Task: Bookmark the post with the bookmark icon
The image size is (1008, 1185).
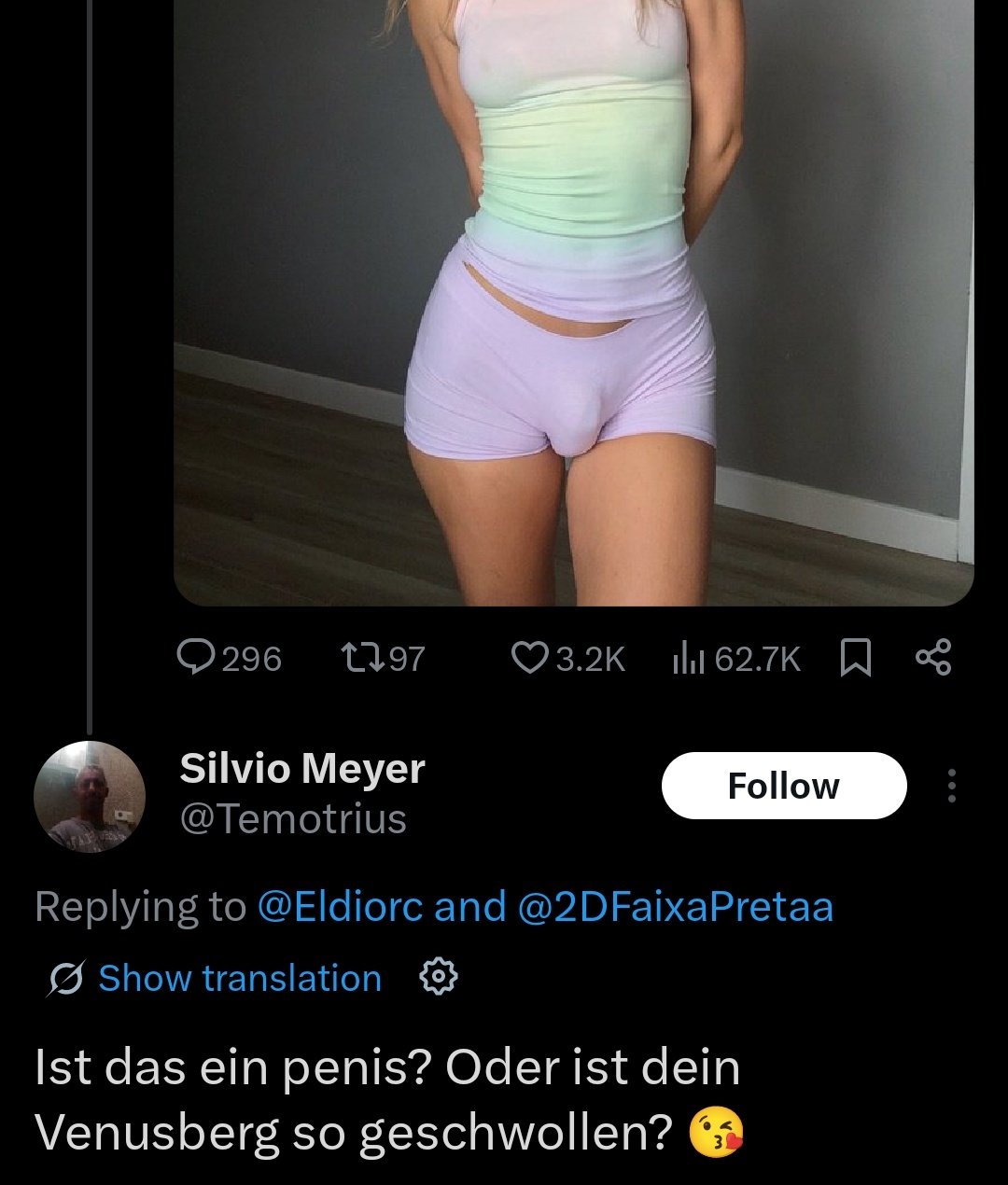Action: tap(856, 658)
